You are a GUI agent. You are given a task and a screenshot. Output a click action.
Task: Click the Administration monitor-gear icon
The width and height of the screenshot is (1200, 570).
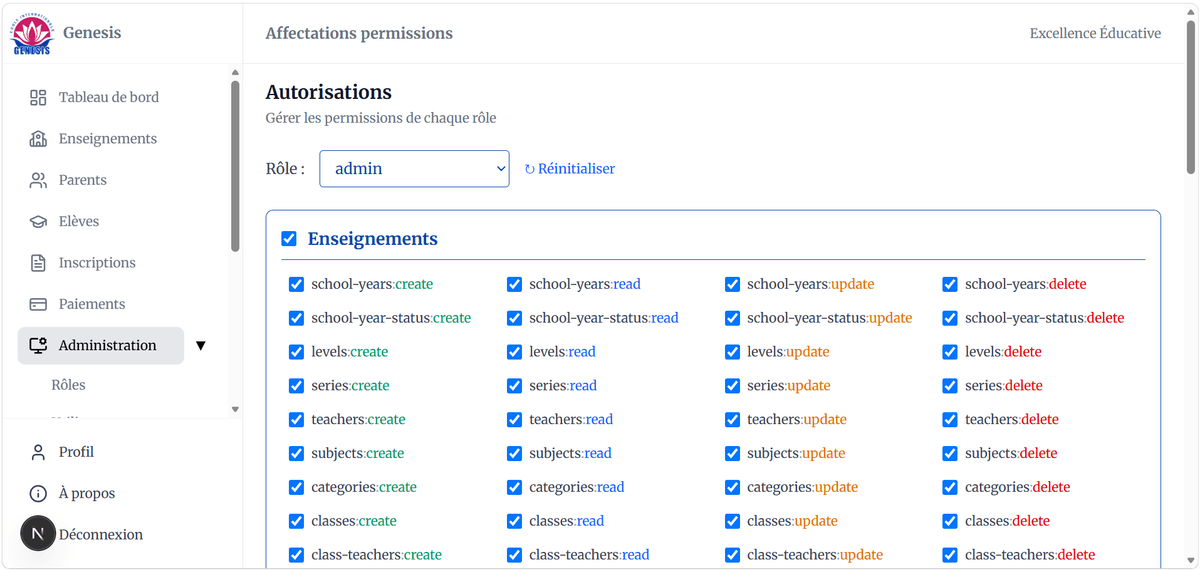coord(38,346)
